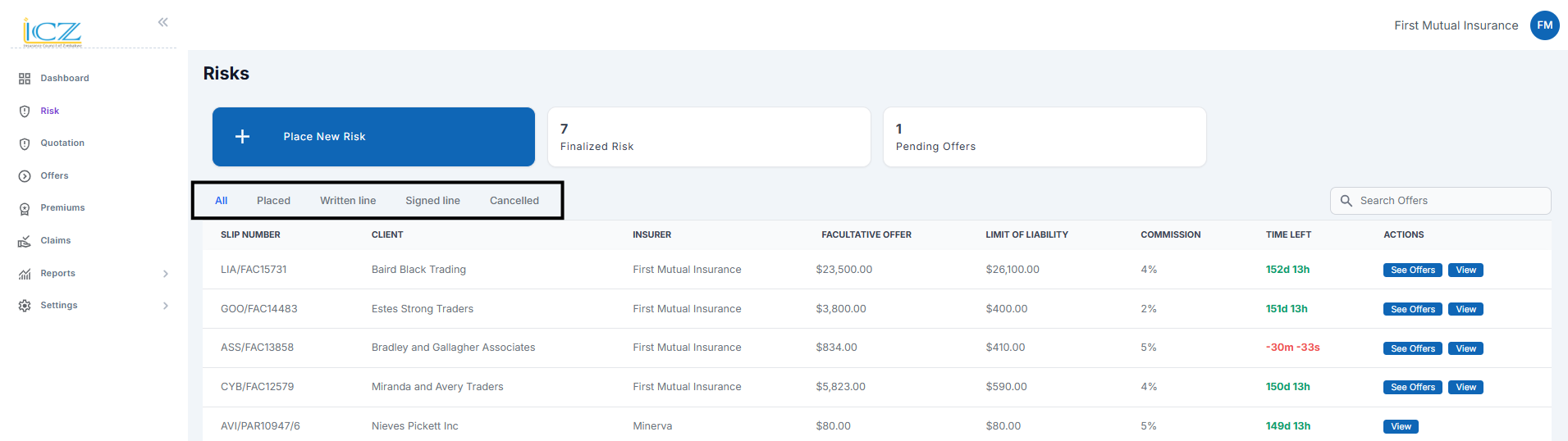
Task: Switch to the Placed tab
Action: [x=273, y=201]
